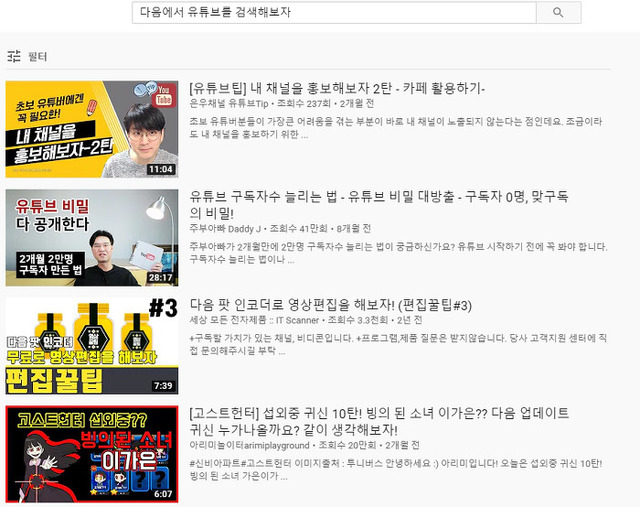Screen dimensions: 640x507
Task: Click the filter sliders icon
Action: pyautogui.click(x=14, y=57)
